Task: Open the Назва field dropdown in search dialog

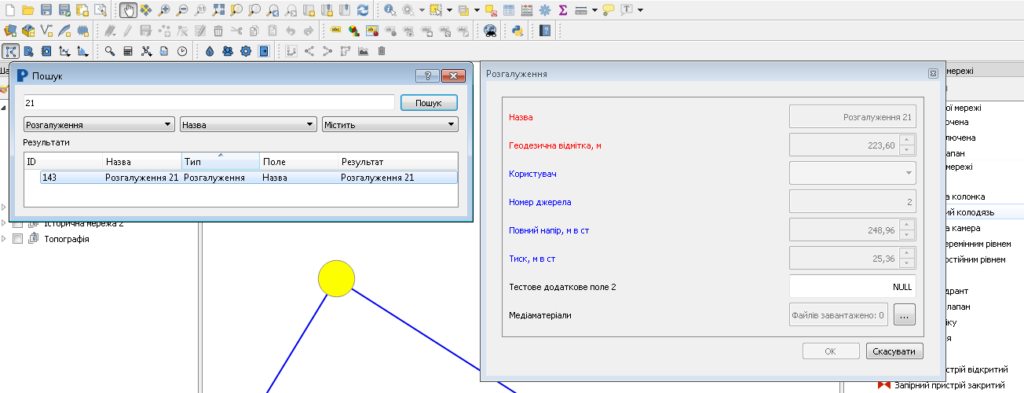Action: pos(249,125)
